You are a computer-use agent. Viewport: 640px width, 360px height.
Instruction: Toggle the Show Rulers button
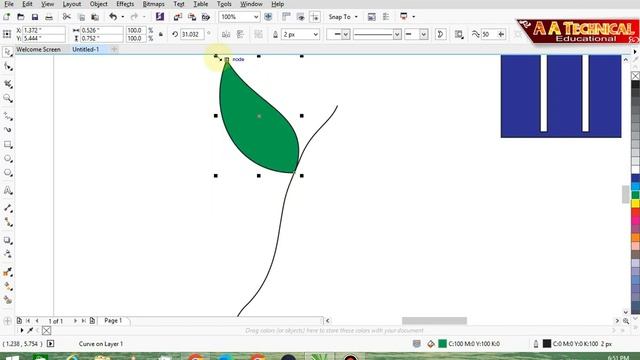[286, 17]
